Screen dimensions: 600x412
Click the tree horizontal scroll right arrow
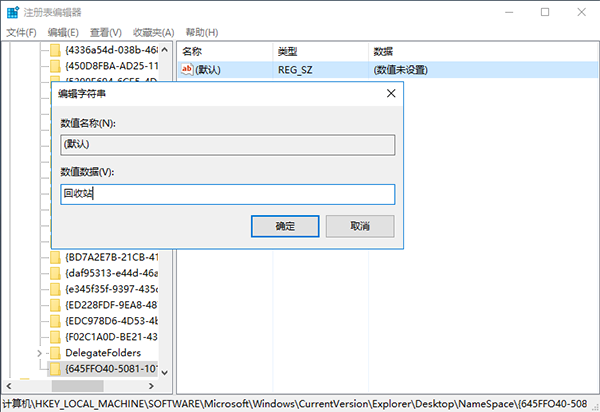coord(151,386)
